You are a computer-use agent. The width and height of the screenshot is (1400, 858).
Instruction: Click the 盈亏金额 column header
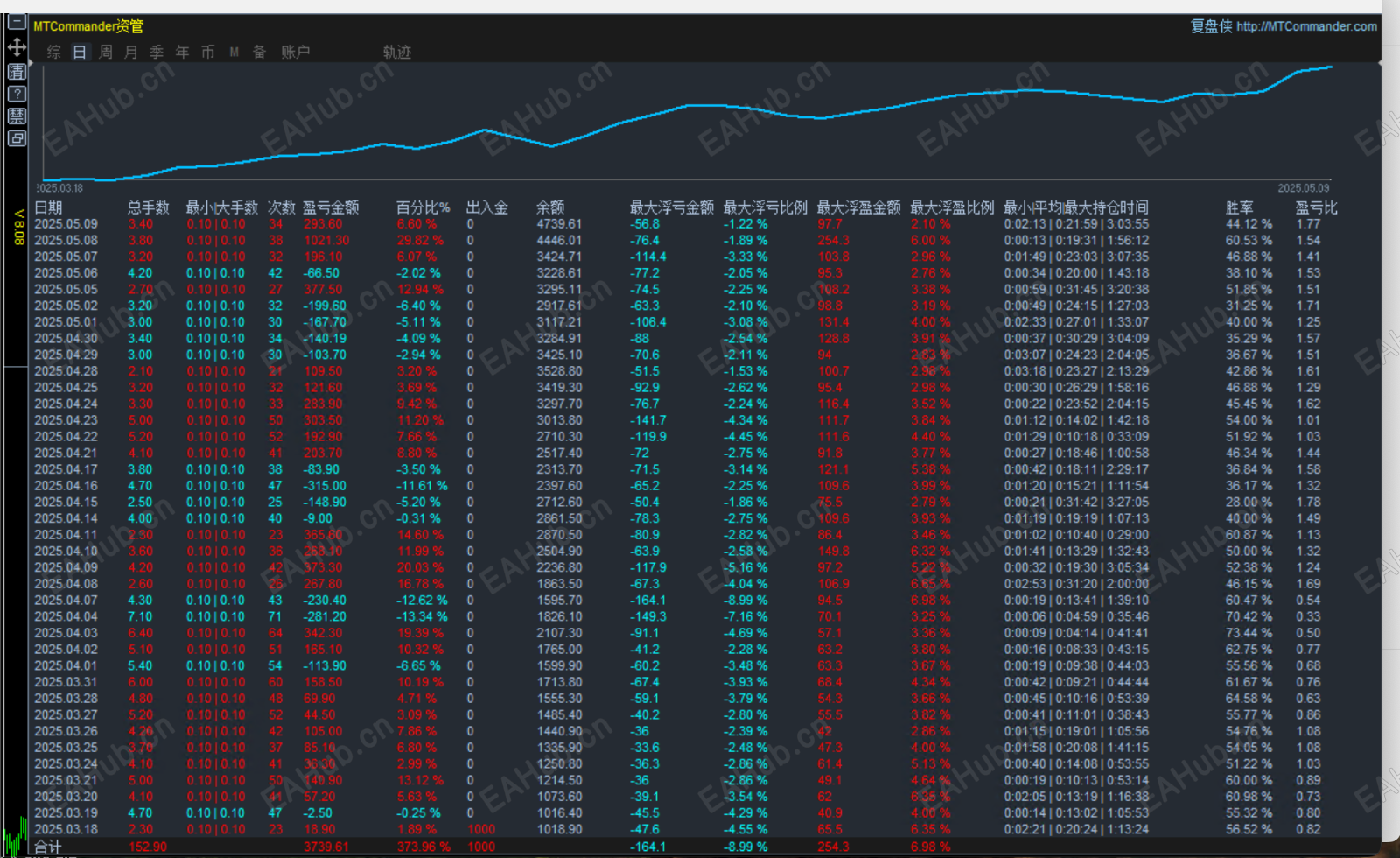coord(331,207)
